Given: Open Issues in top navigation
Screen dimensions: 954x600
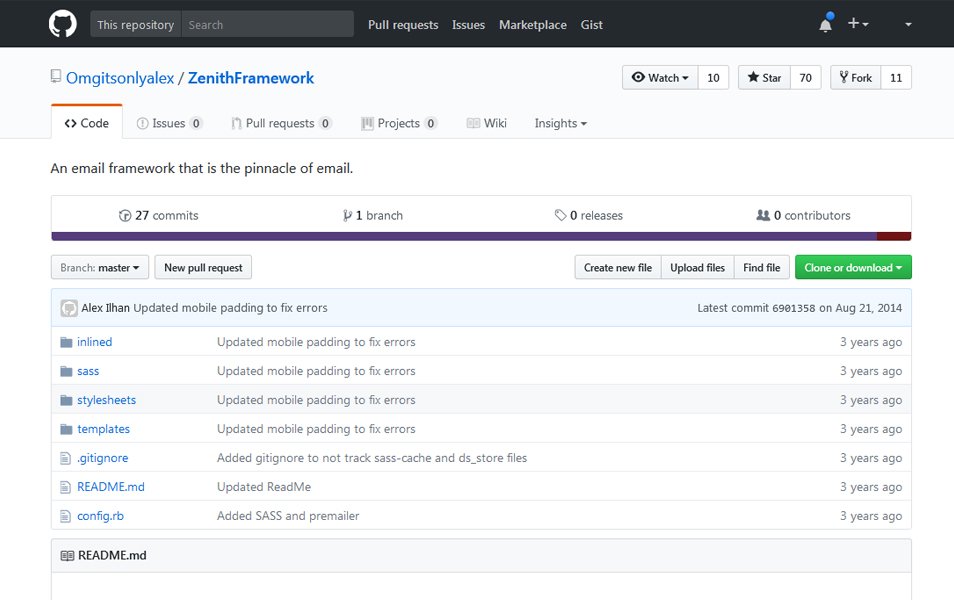Looking at the screenshot, I should (x=468, y=24).
